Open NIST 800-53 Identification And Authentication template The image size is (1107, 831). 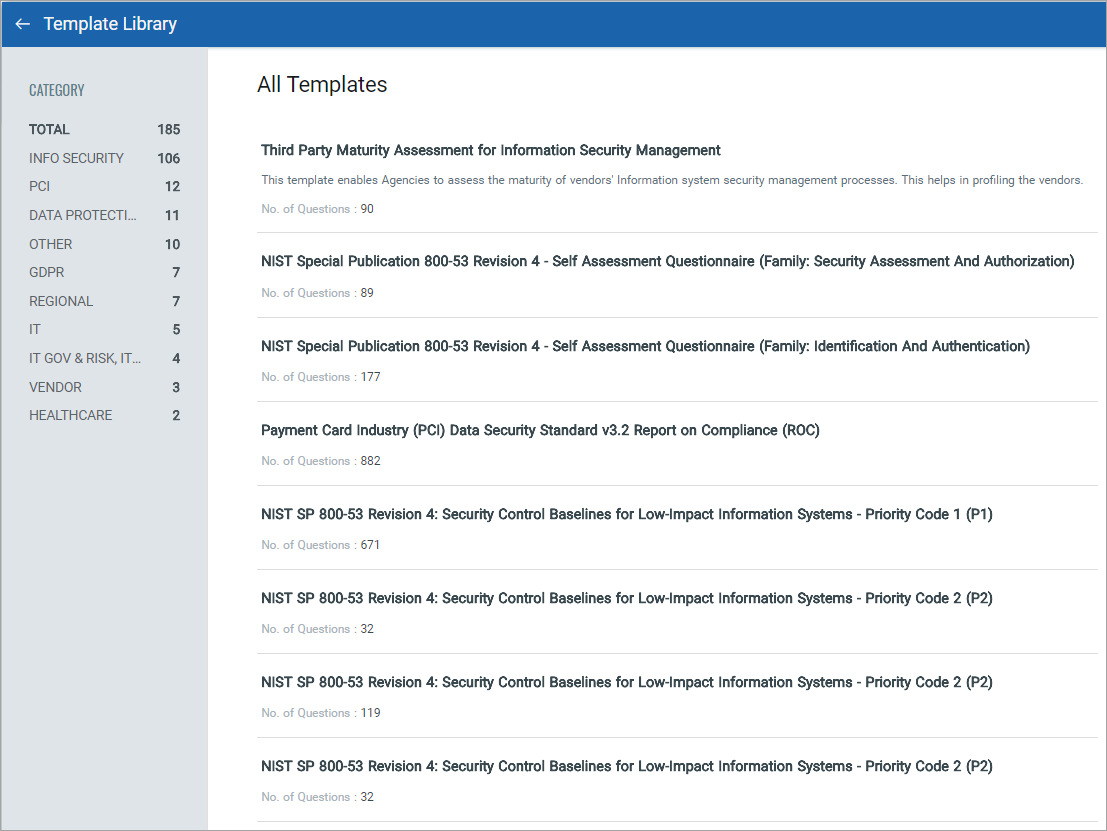(645, 346)
